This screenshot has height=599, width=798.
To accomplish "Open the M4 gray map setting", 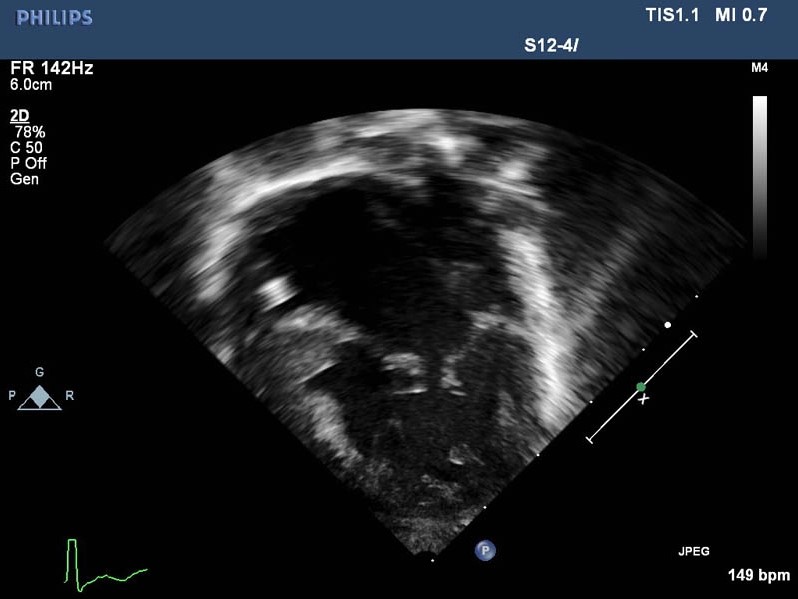I will tap(758, 69).
